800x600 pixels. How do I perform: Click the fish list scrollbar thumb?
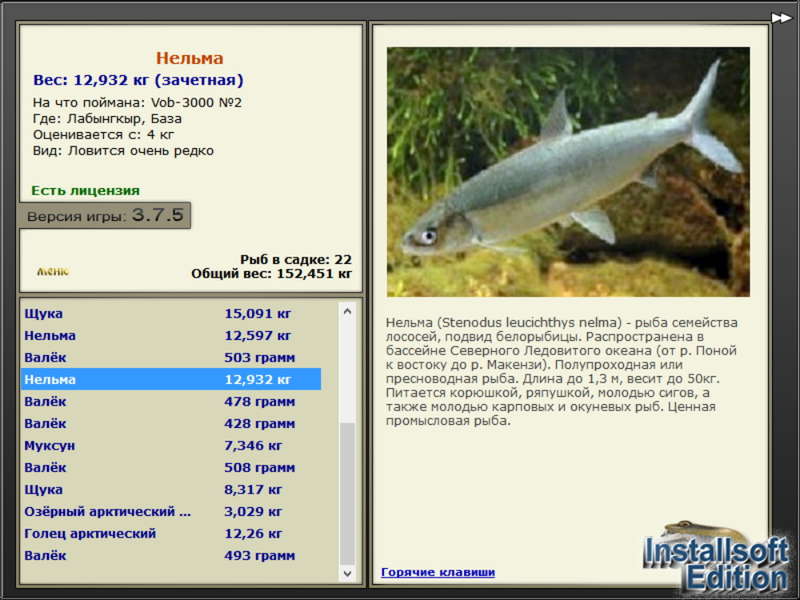(347, 494)
